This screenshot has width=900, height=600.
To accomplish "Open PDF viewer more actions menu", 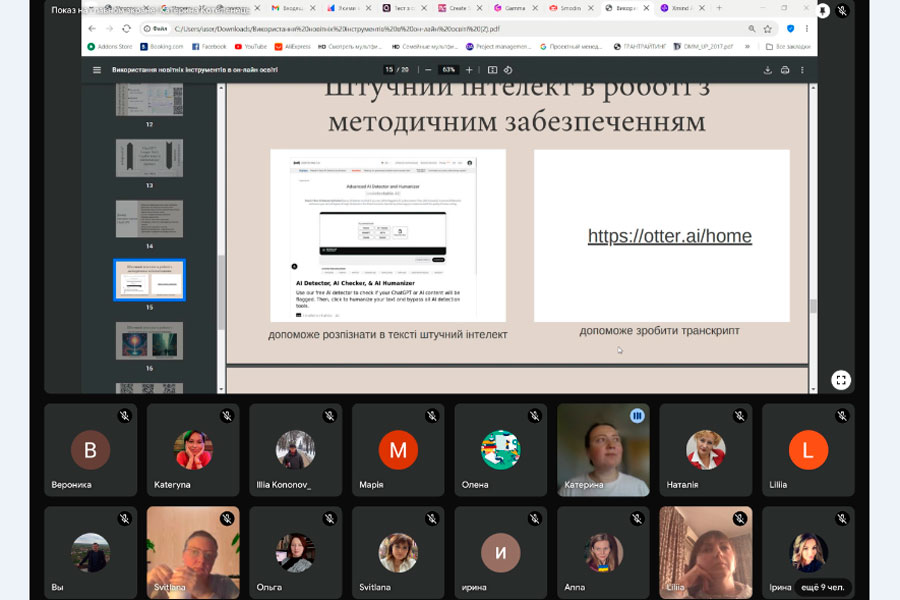I will (x=802, y=70).
